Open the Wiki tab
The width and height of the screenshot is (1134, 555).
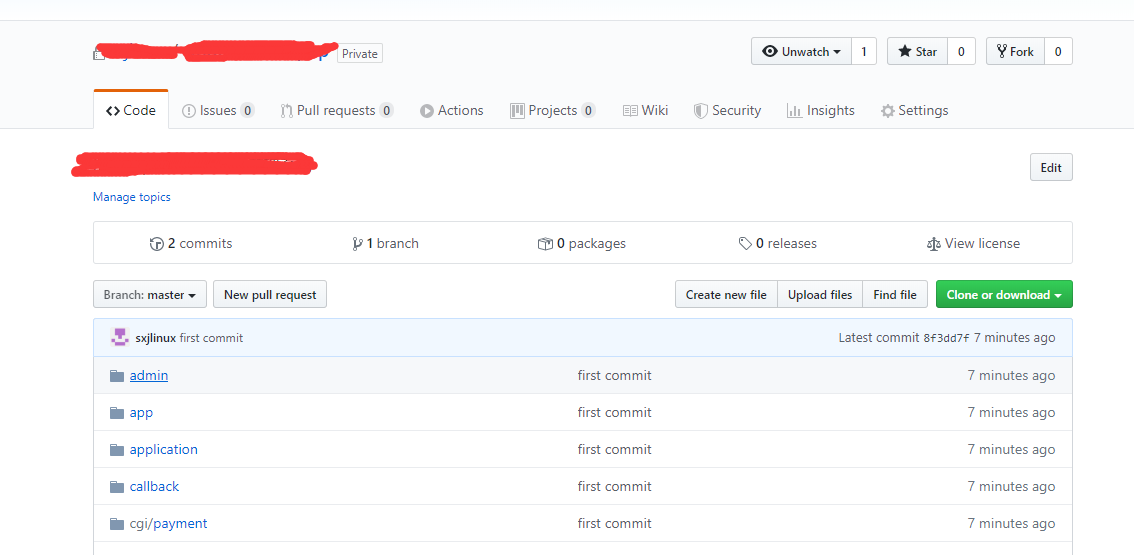pos(645,111)
